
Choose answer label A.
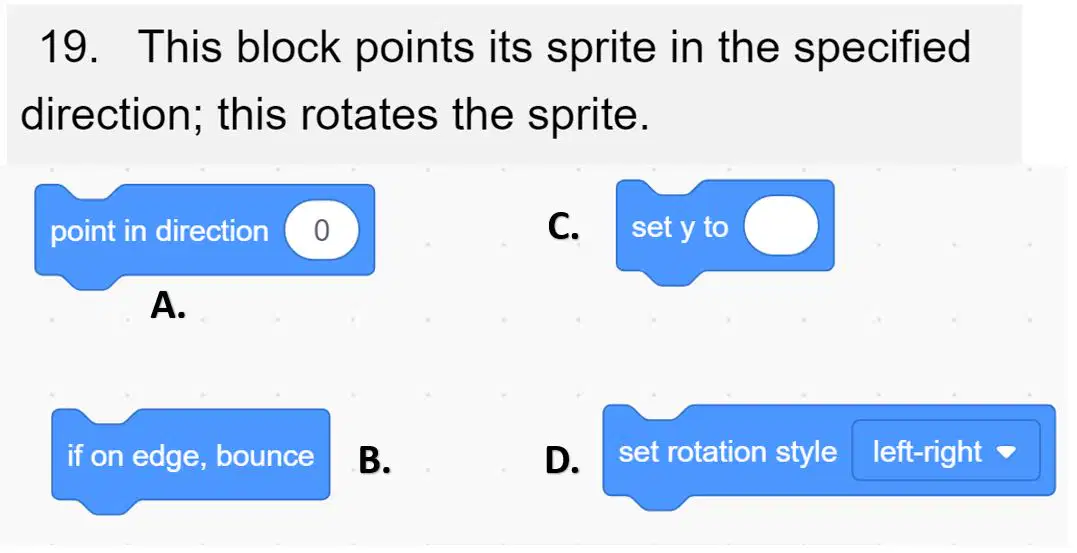coord(168,306)
